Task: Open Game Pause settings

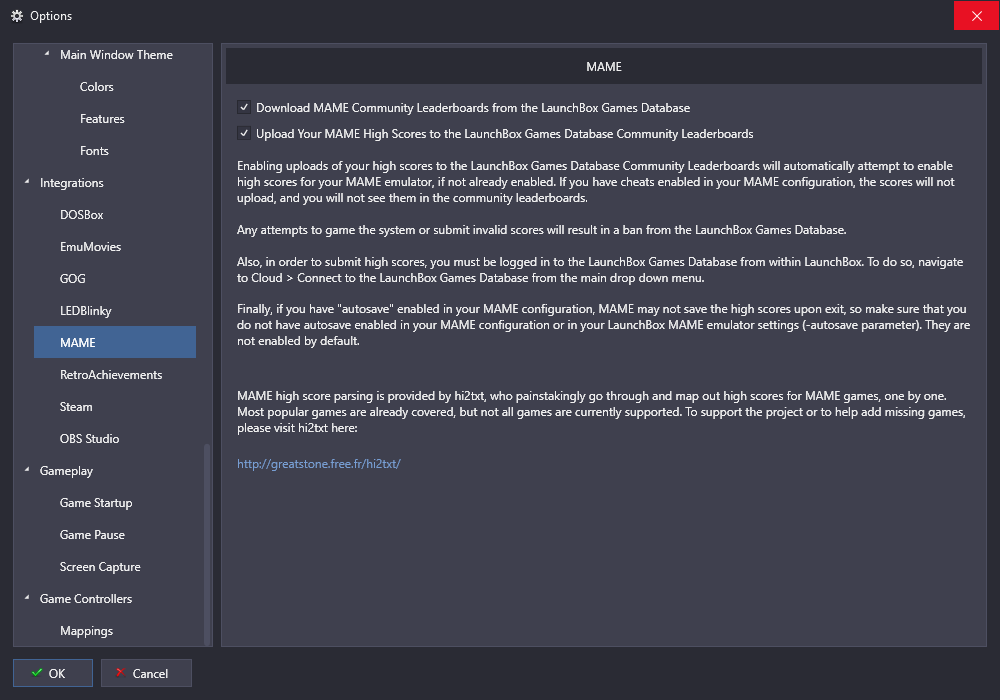Action: click(x=92, y=535)
